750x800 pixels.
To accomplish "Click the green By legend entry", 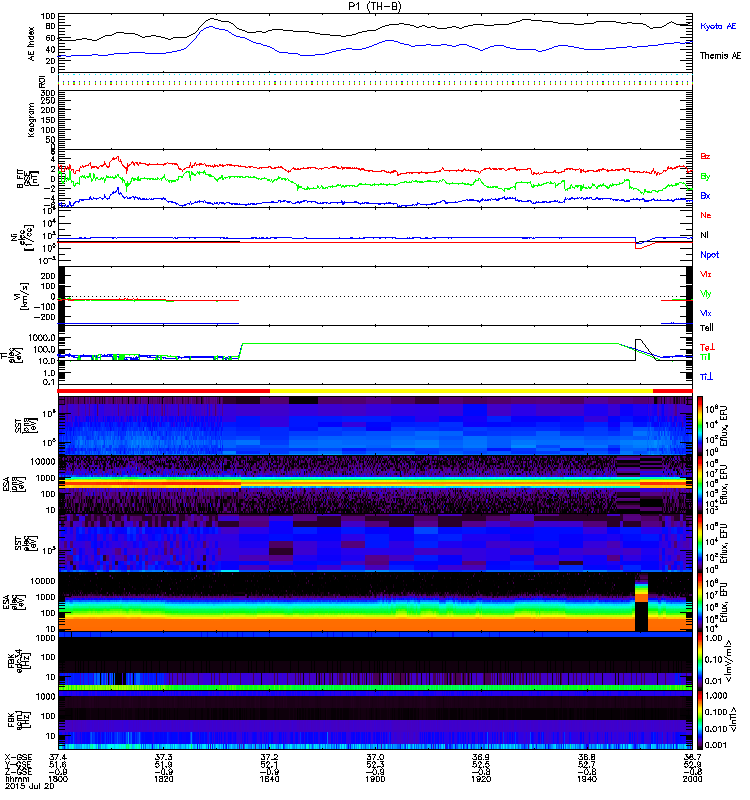I will [705, 176].
